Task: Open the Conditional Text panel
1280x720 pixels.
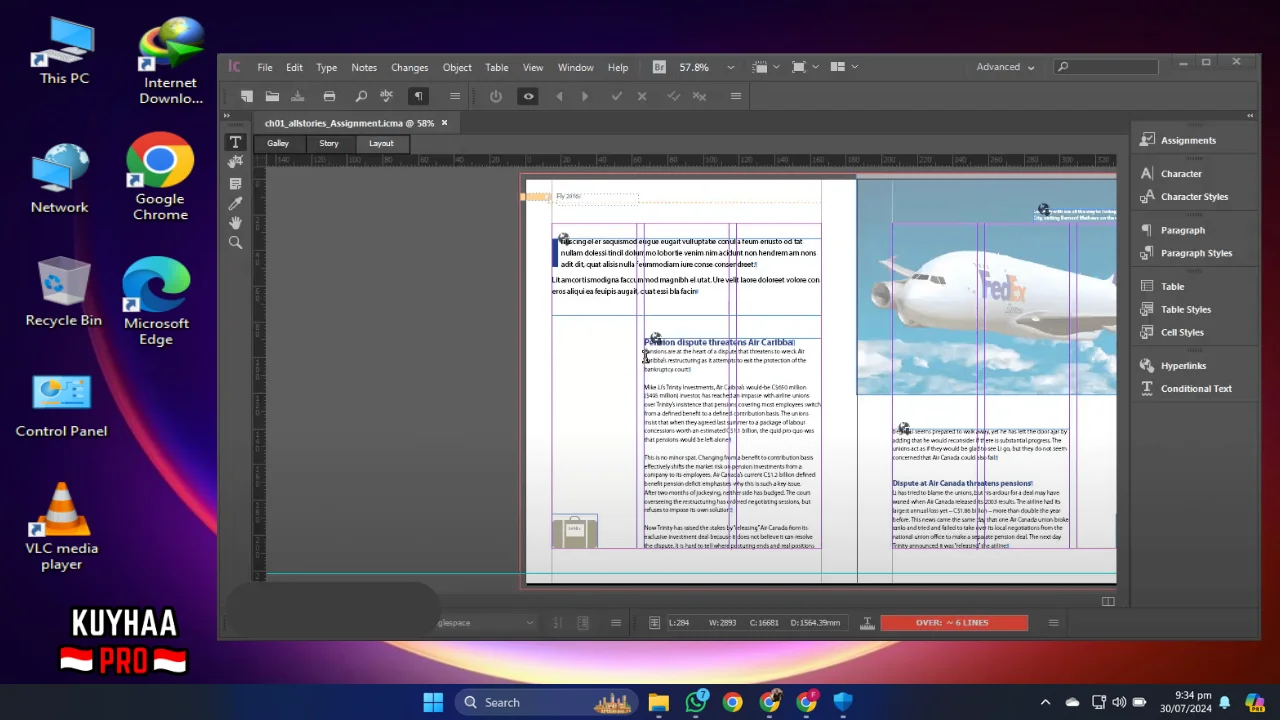Action: click(1196, 388)
